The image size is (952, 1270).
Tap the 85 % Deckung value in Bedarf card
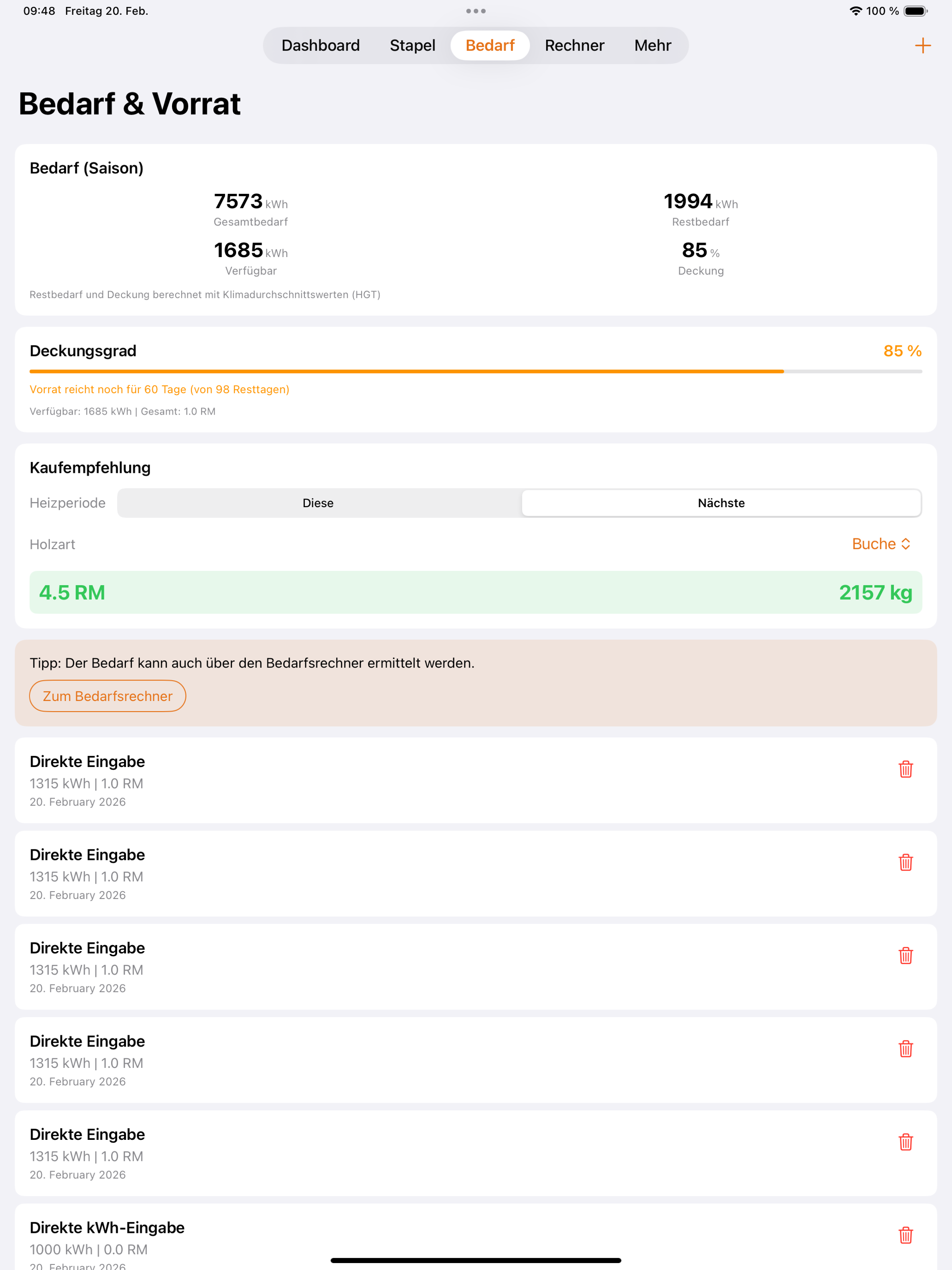pyautogui.click(x=701, y=250)
